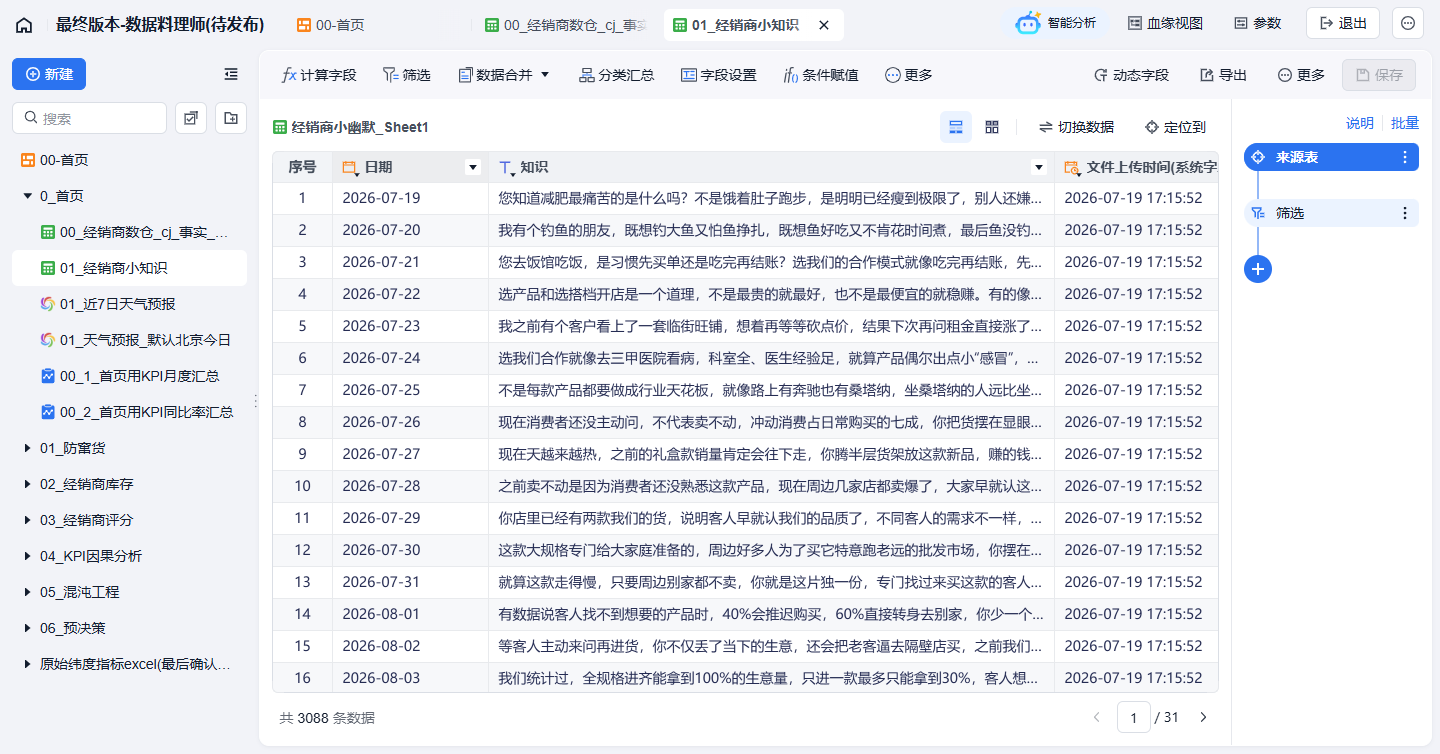Click the new folder icon
1440x754 pixels.
coord(231,118)
